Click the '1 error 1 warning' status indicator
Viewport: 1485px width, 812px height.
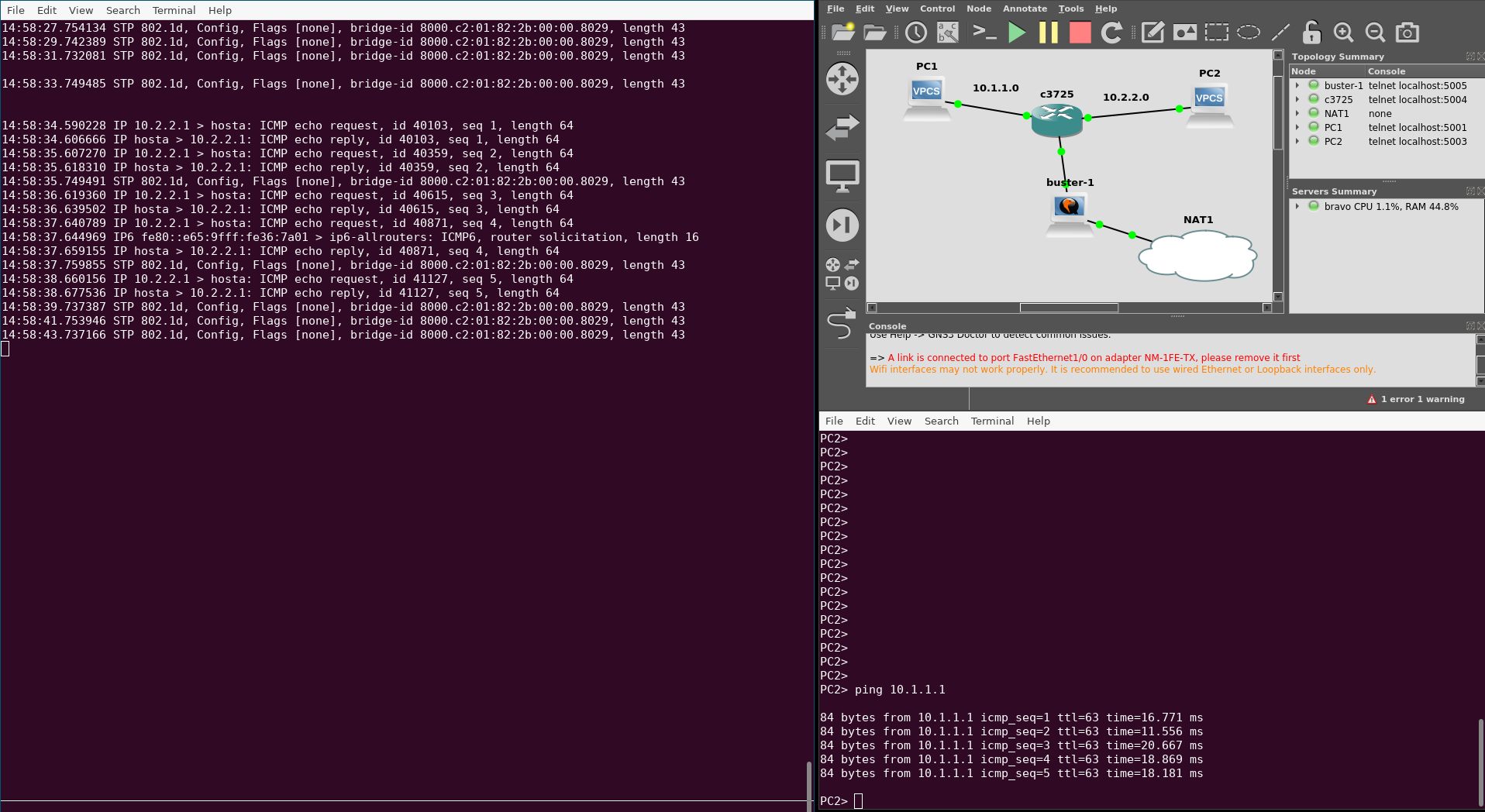click(1416, 399)
